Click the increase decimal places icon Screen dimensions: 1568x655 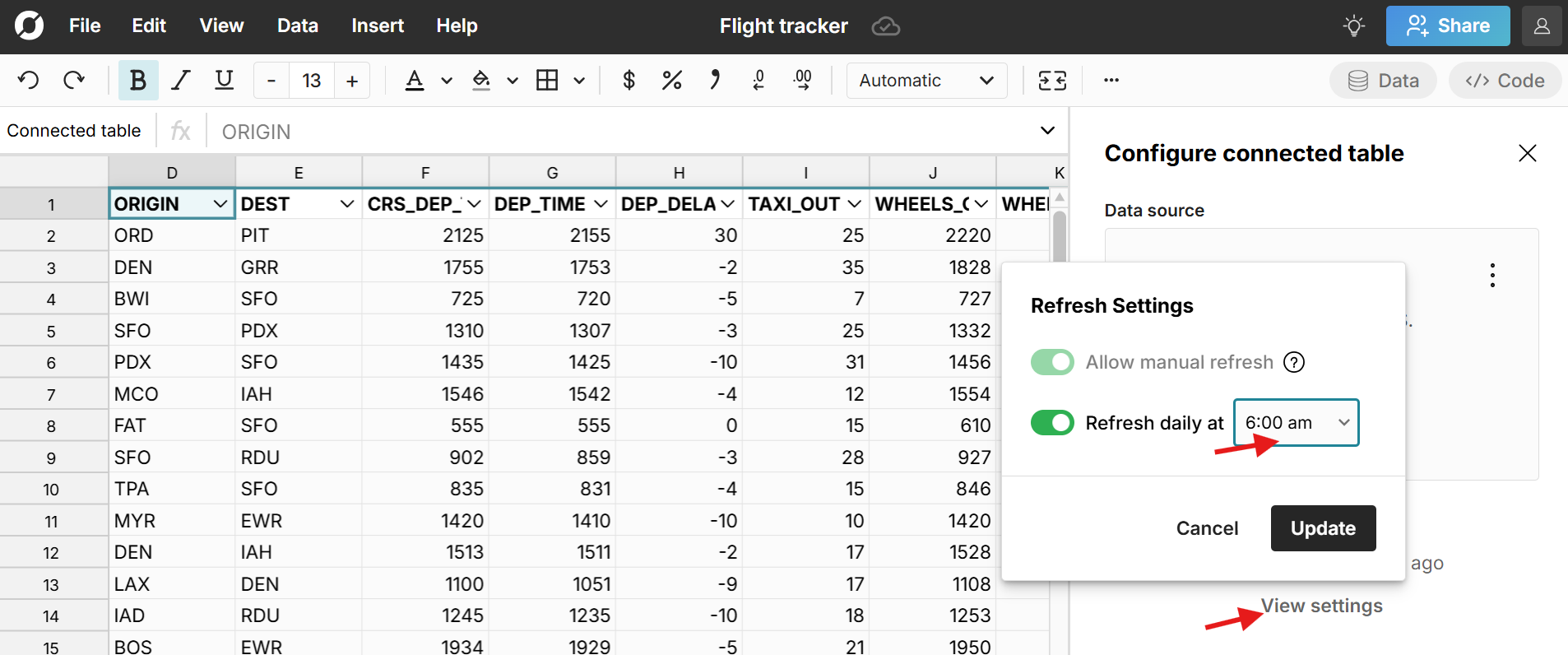(x=802, y=81)
